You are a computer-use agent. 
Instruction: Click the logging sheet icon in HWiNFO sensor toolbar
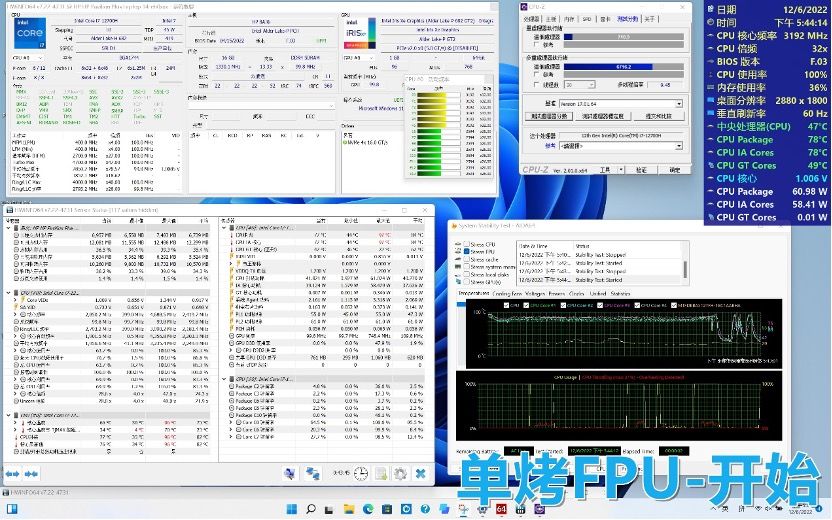(381, 473)
